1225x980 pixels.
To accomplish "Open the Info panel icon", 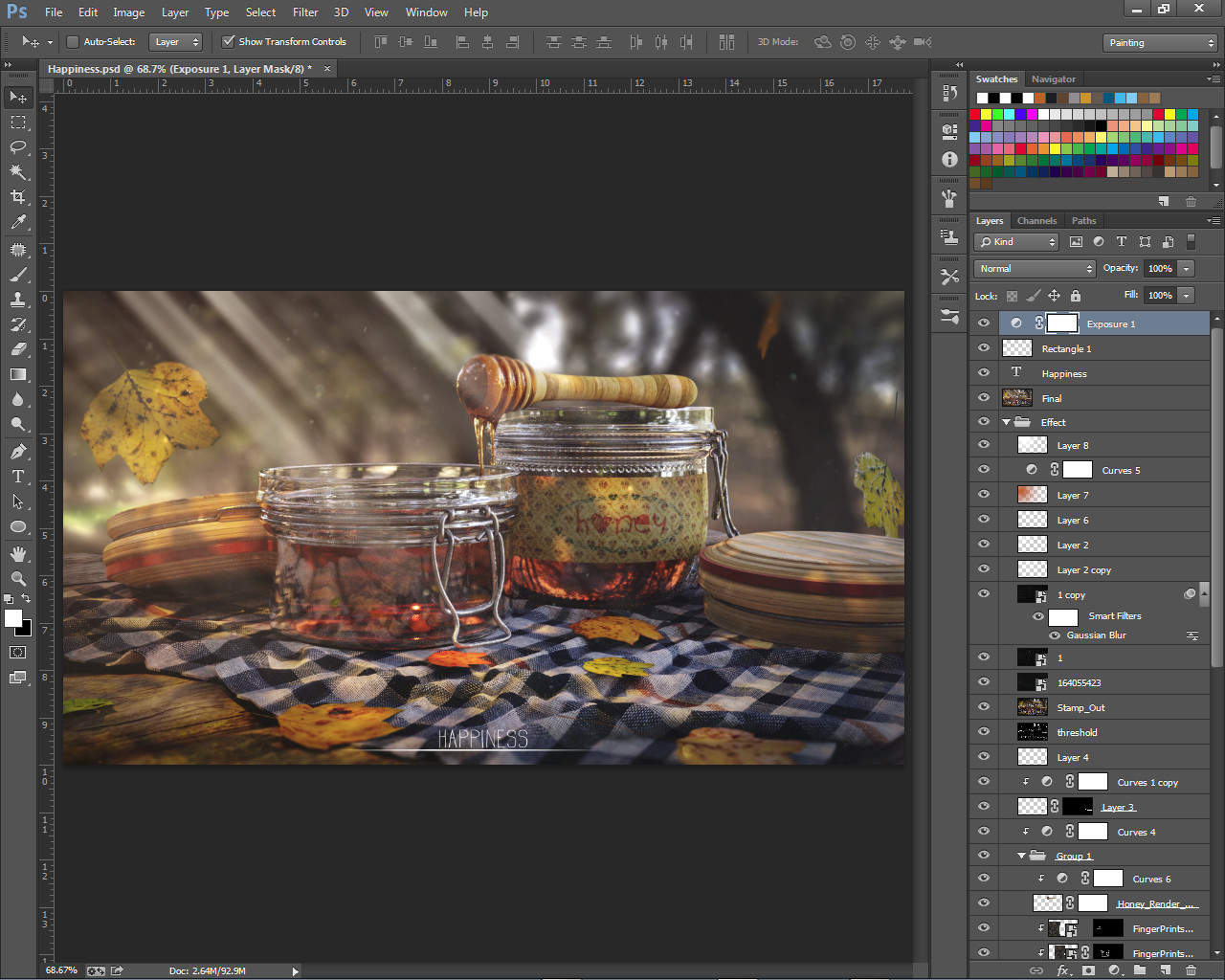I will (x=949, y=160).
